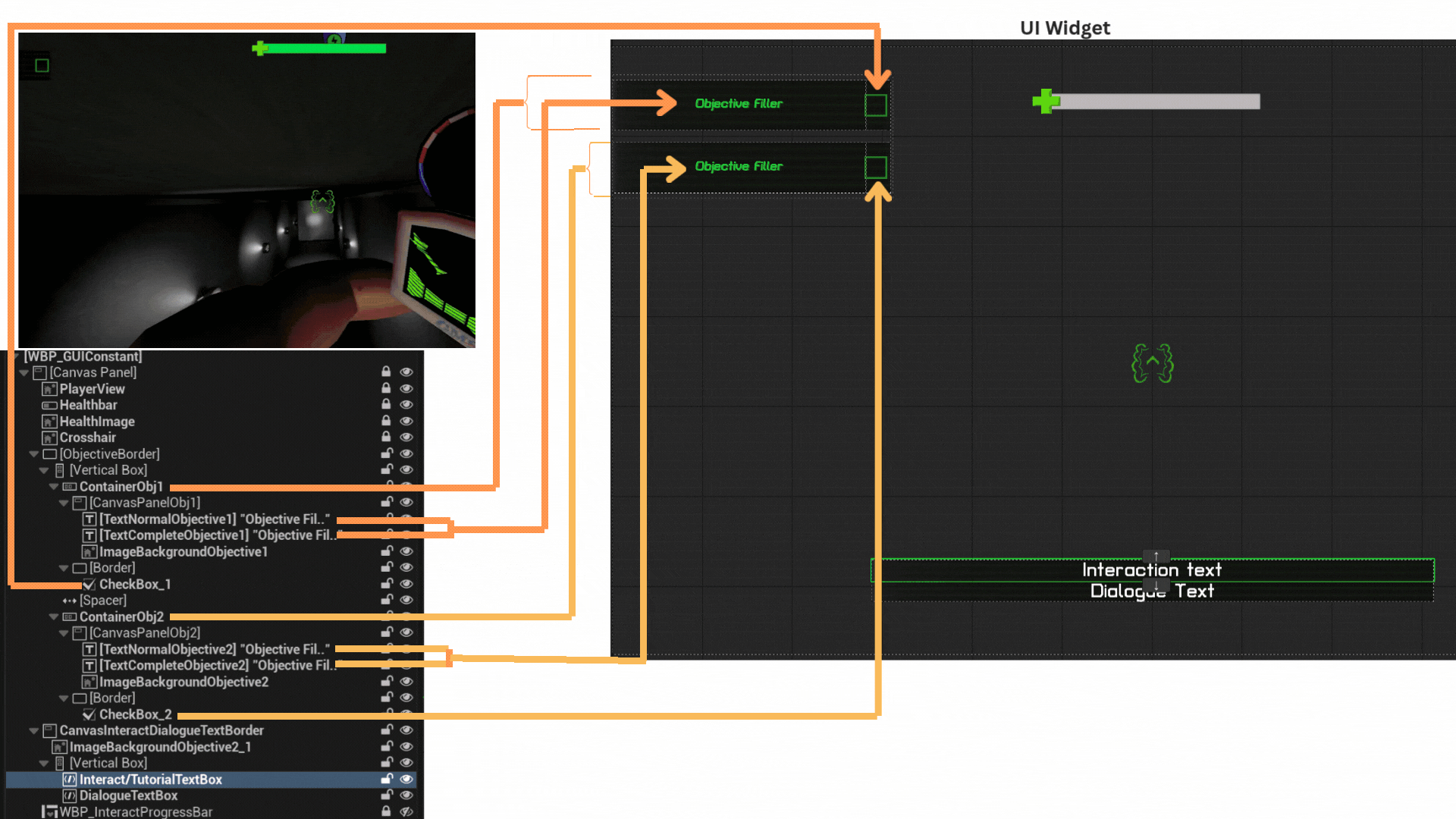1456x819 pixels.
Task: Collapse CanvasInteractDialogueTextBorder node
Action: [34, 730]
